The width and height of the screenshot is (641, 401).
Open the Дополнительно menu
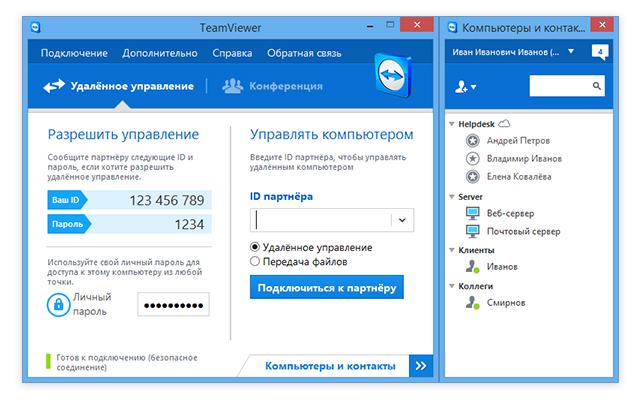(160, 54)
